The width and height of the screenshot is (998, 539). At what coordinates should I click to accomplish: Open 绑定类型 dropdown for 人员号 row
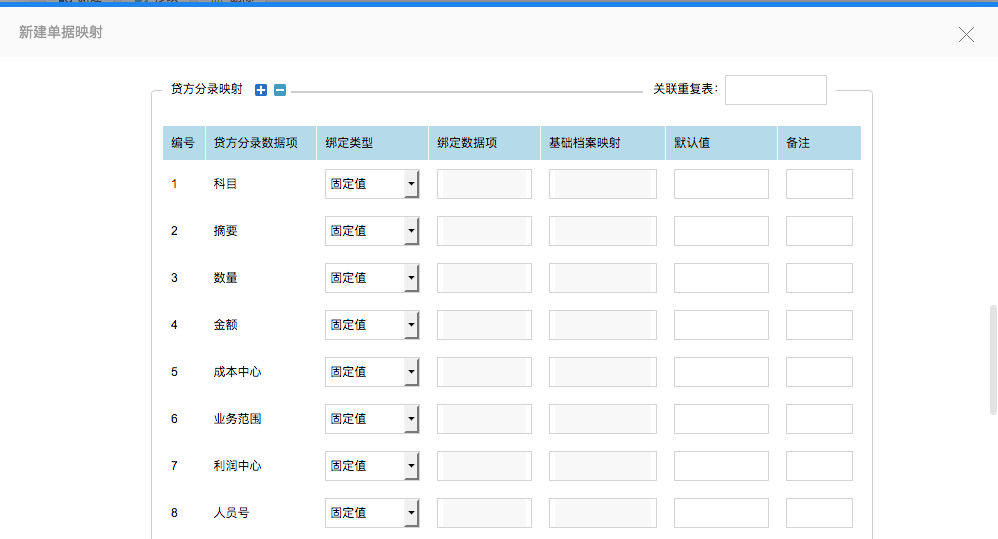(372, 513)
